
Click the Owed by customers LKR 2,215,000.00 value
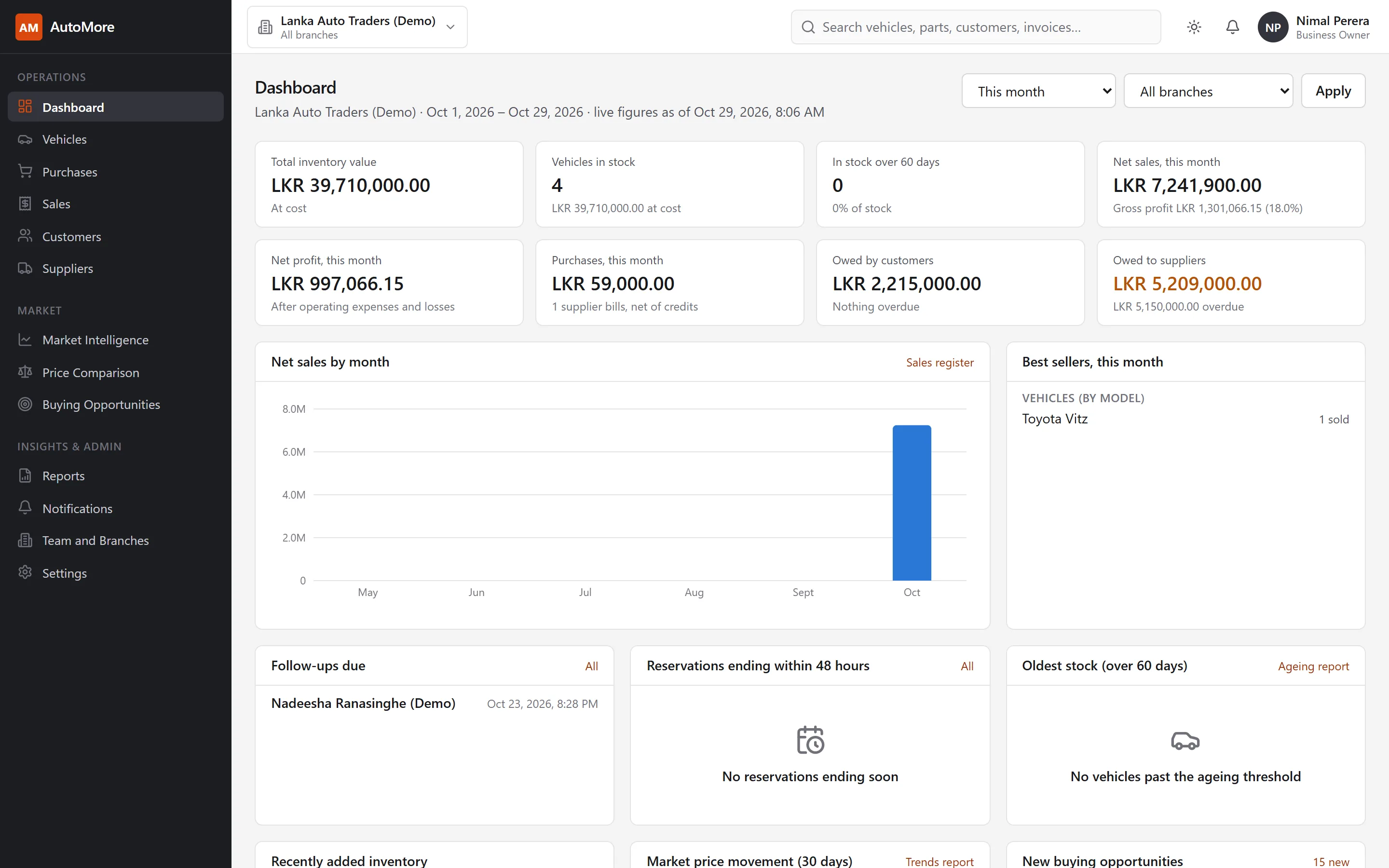click(906, 284)
